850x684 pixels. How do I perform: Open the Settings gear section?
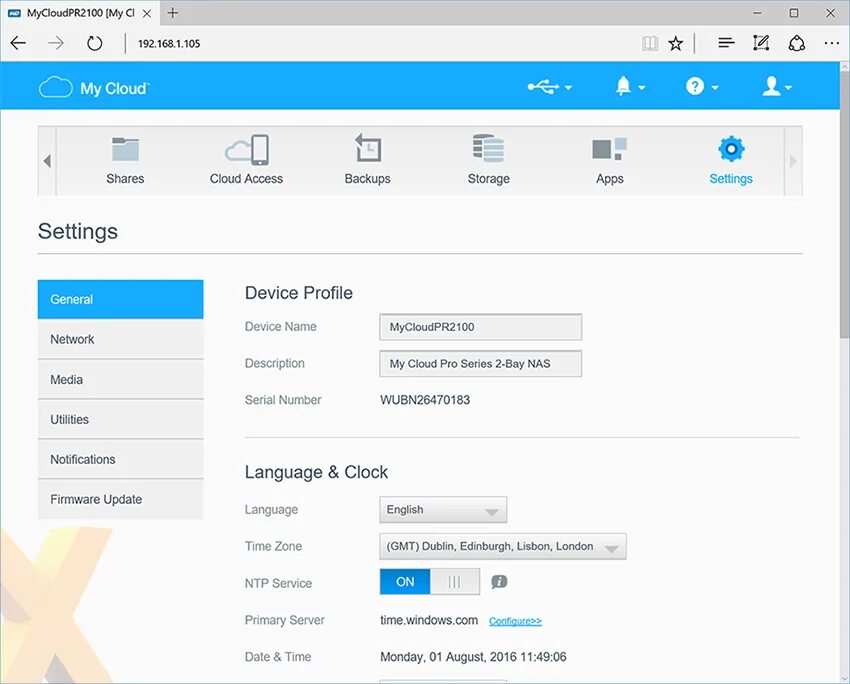[x=731, y=160]
